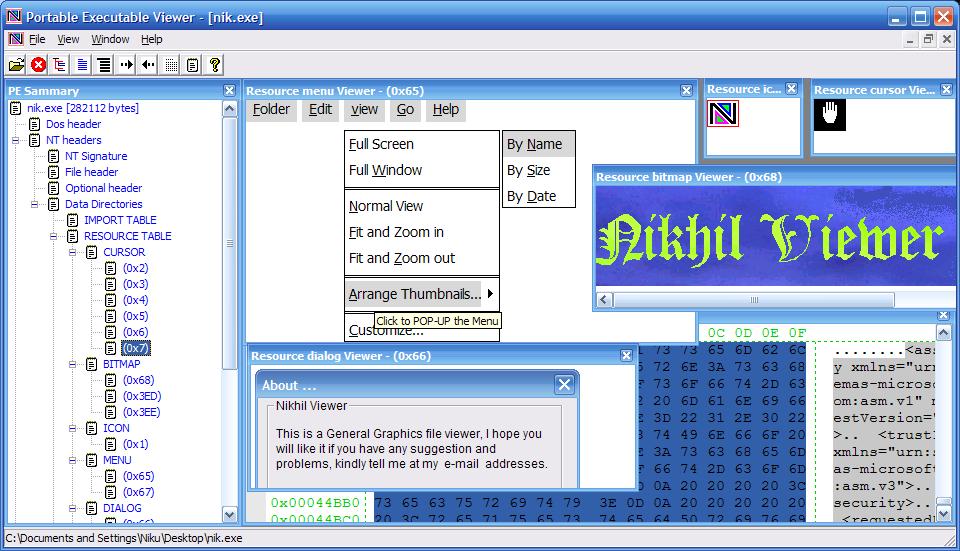Click the page icon beside NT Signature

pos(54,156)
